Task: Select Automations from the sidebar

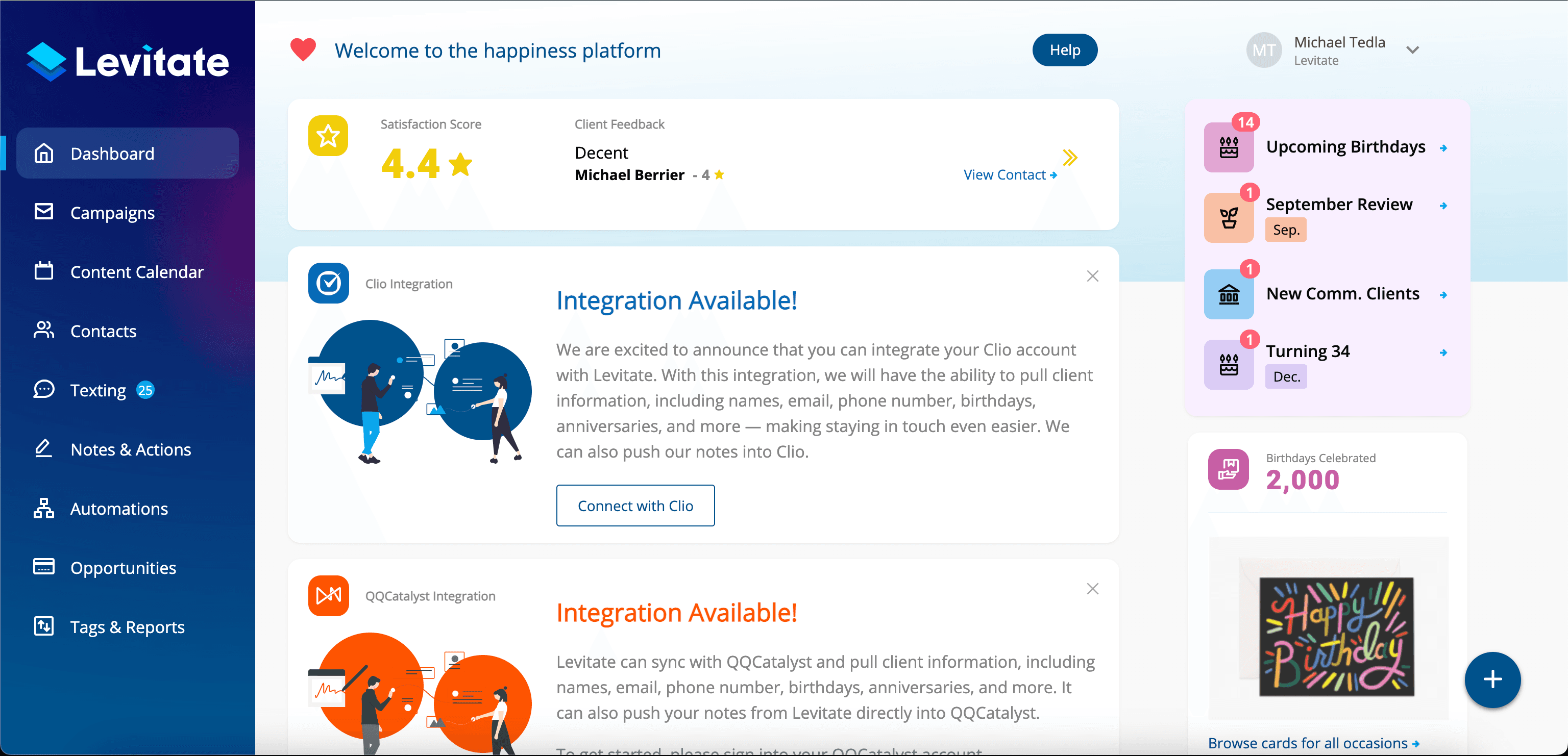Action: 119,509
